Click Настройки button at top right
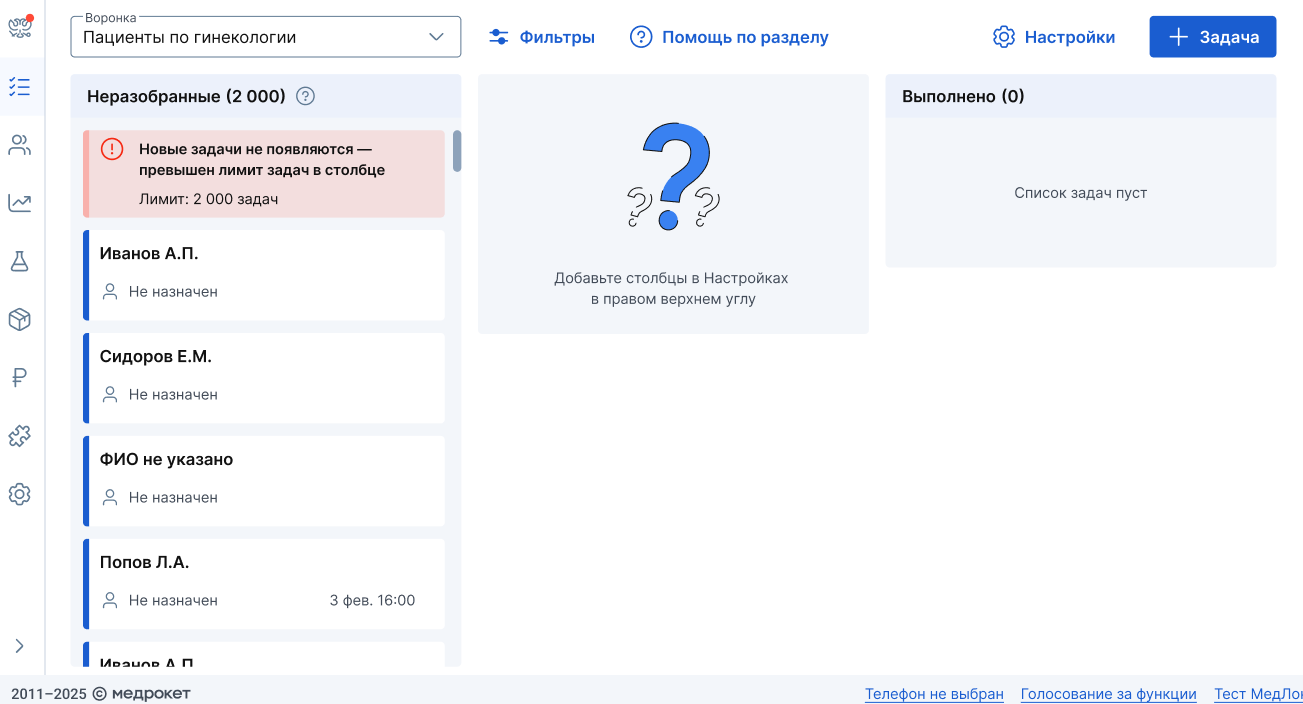Image resolution: width=1303 pixels, height=704 pixels. coord(1054,37)
